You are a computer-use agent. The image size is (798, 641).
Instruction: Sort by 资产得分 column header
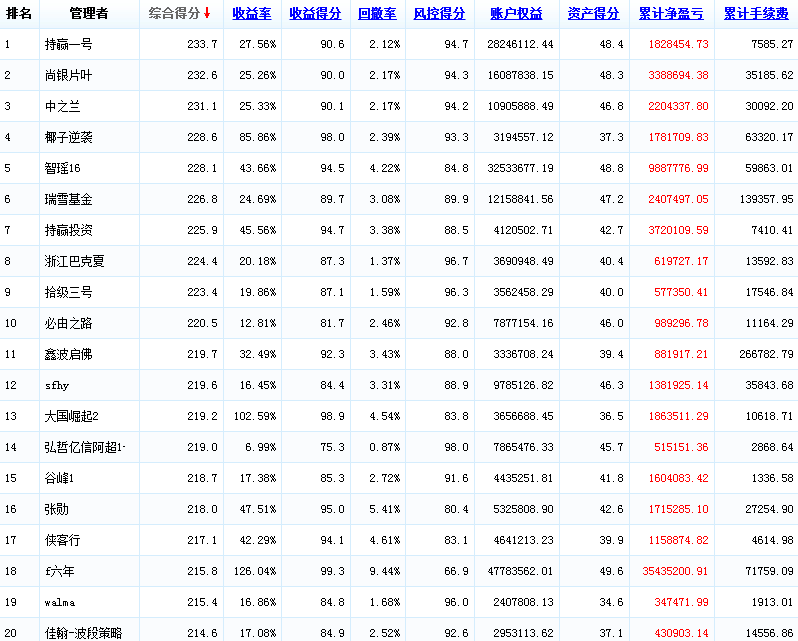593,14
